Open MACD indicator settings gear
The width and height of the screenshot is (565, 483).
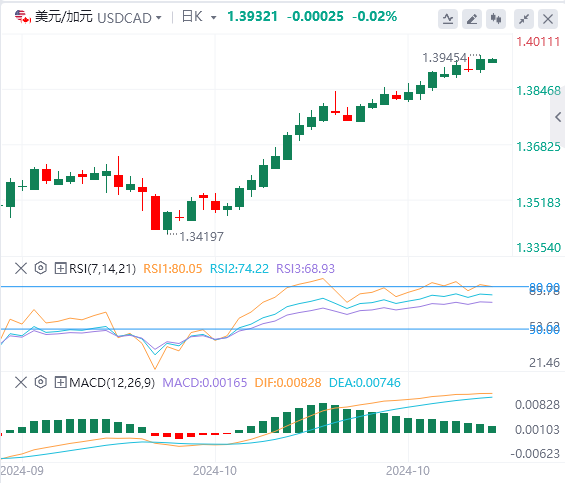(x=41, y=382)
